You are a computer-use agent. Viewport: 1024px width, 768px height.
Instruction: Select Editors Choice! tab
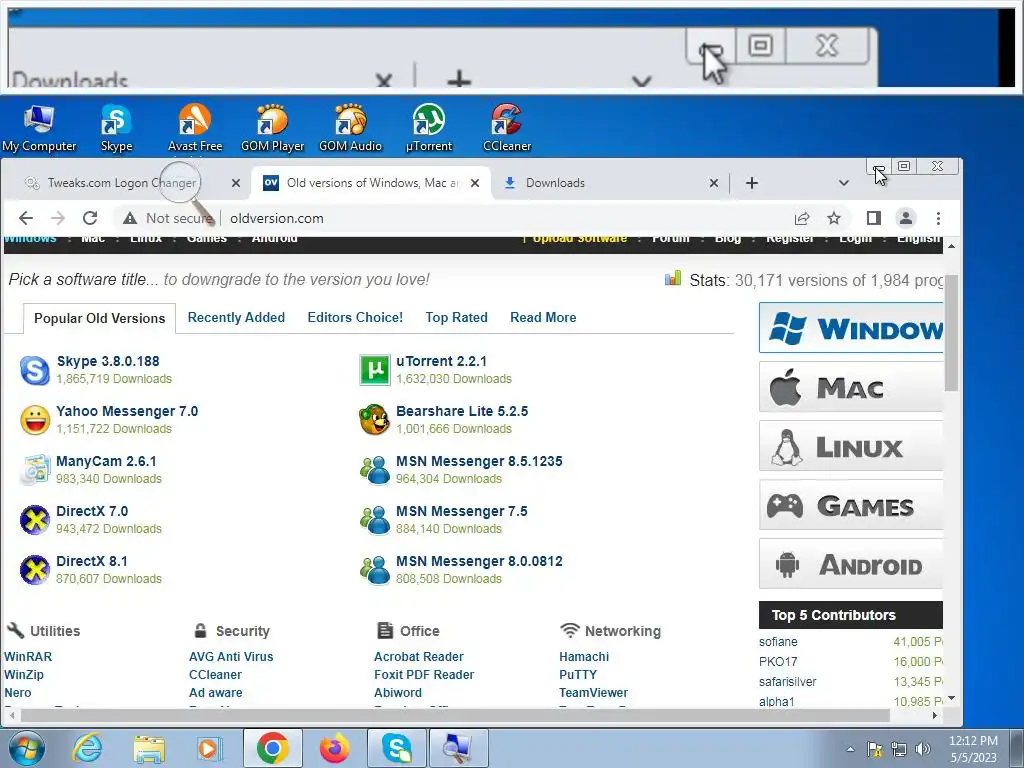point(355,317)
